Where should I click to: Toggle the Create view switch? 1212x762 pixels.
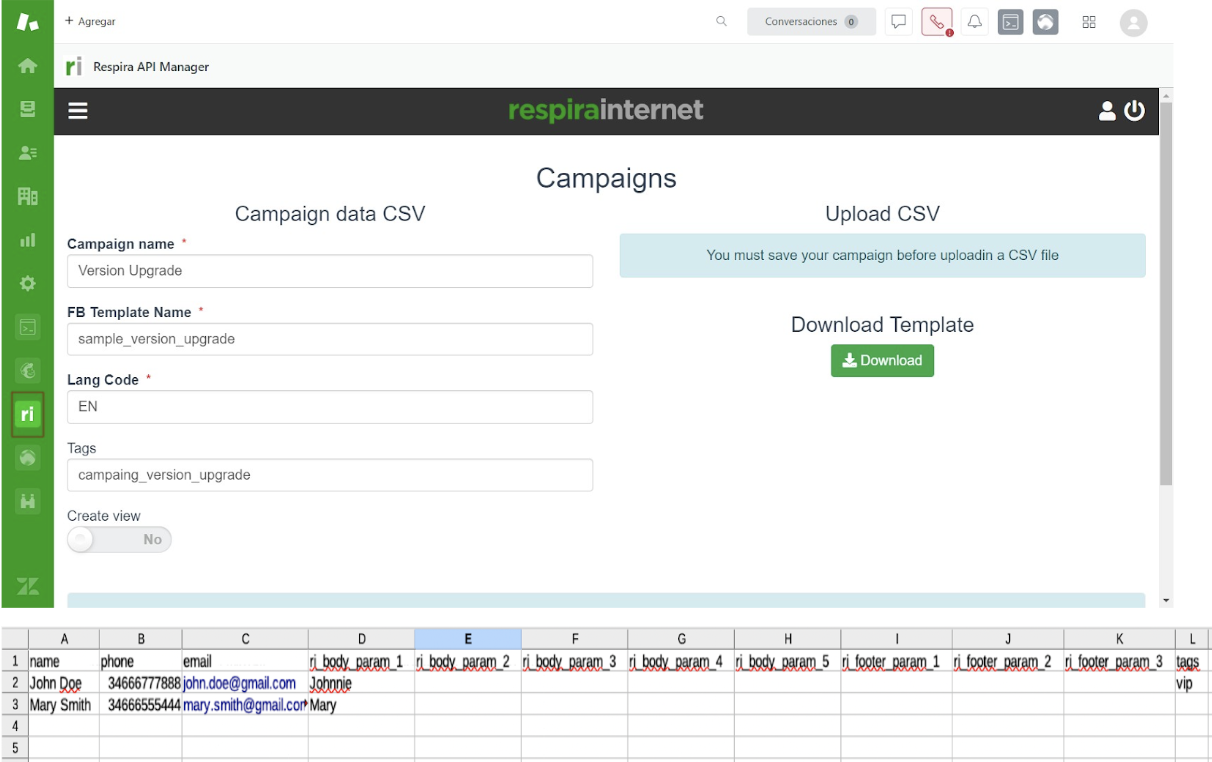tap(119, 540)
